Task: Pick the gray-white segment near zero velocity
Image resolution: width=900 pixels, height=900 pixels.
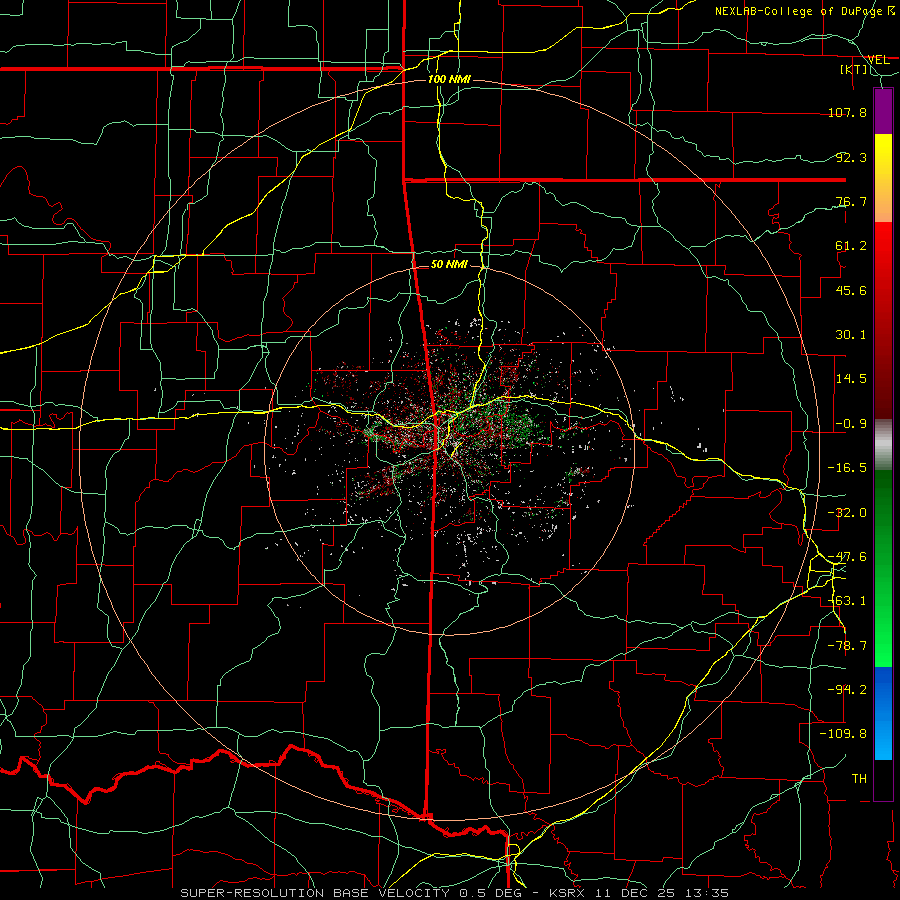Action: [883, 445]
